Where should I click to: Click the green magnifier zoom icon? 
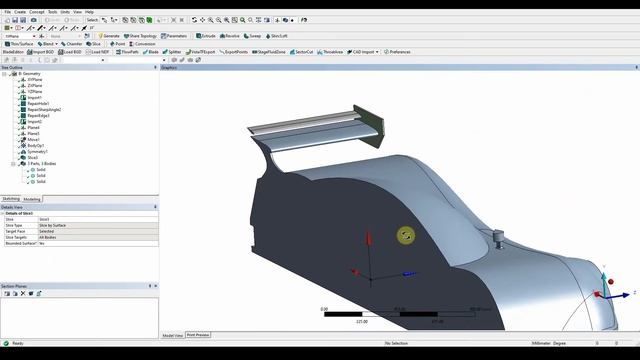243,20
